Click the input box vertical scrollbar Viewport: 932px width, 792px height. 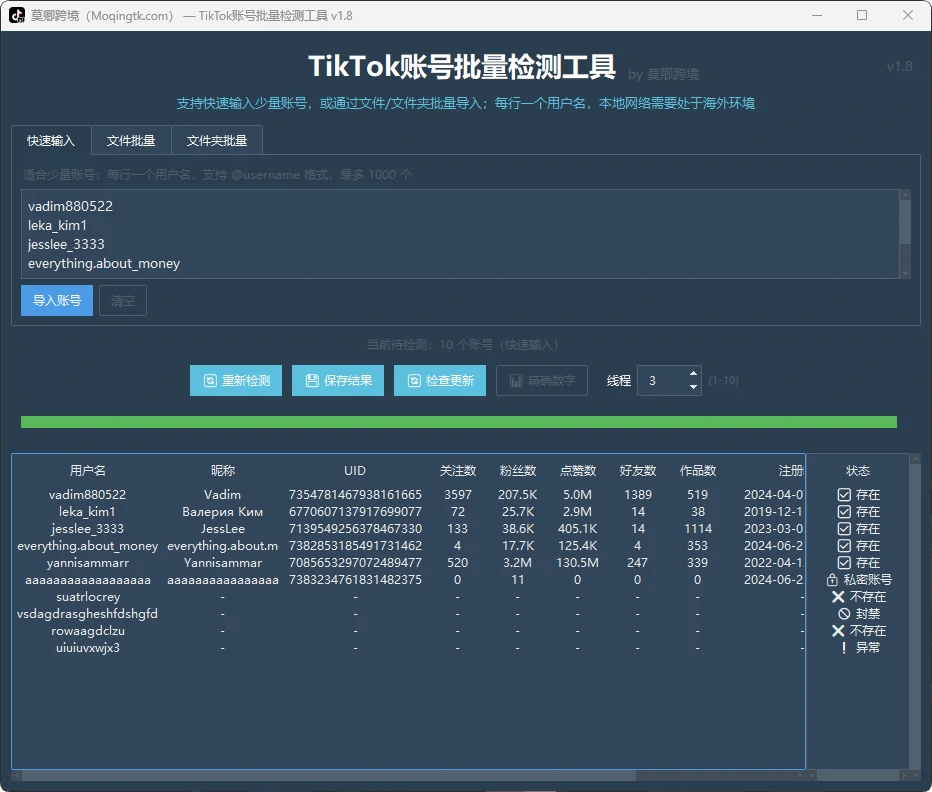(905, 234)
